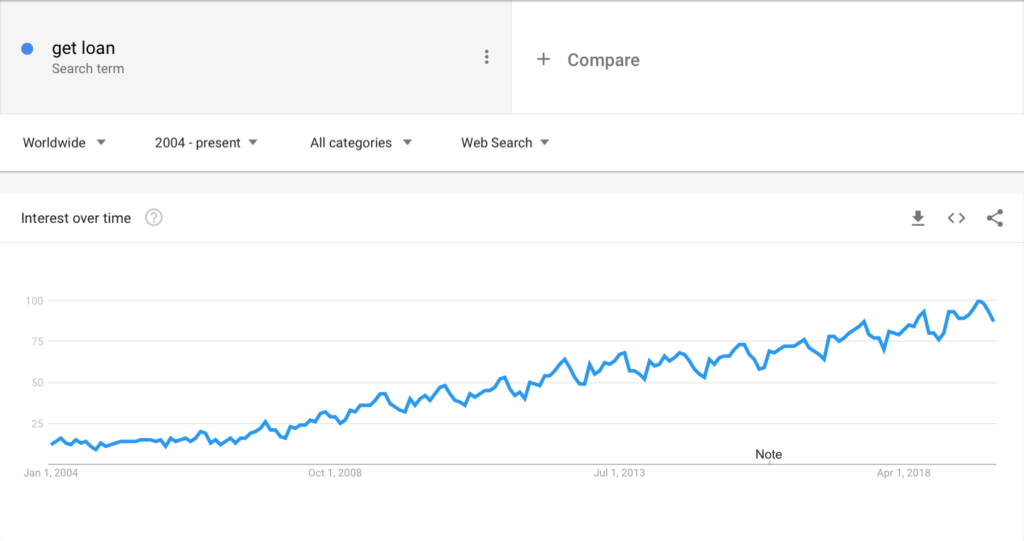1024x541 pixels.
Task: Click the chart peak near 100
Action: (x=979, y=301)
